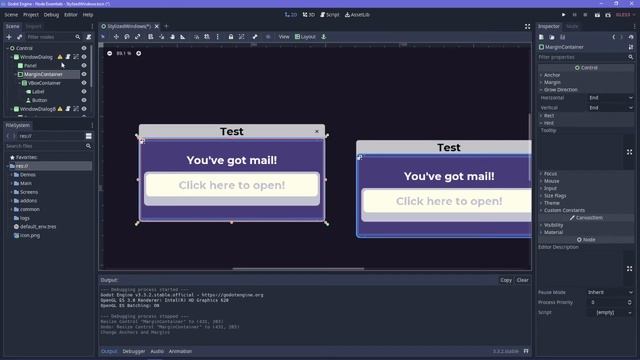
Task: Toggle visibility of WindowDialog node
Action: point(84,57)
